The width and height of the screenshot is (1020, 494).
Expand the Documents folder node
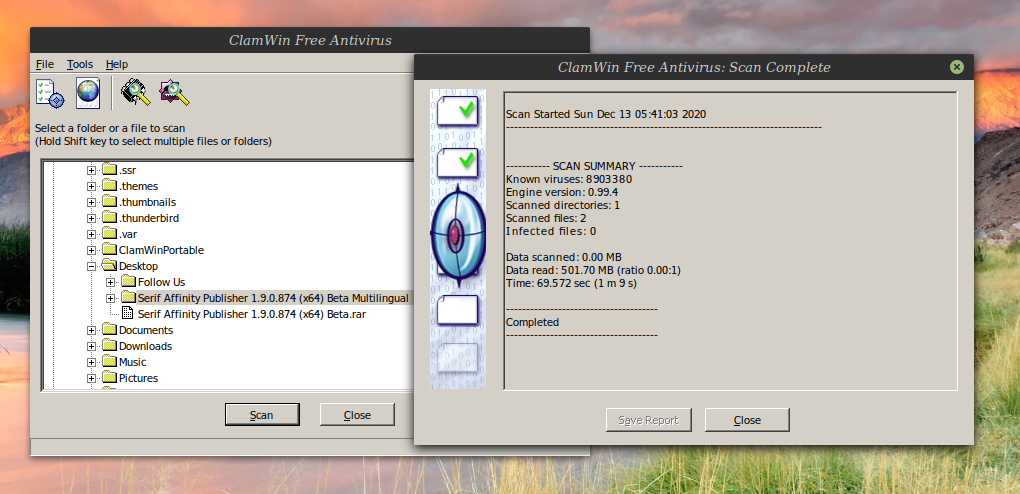[x=91, y=330]
